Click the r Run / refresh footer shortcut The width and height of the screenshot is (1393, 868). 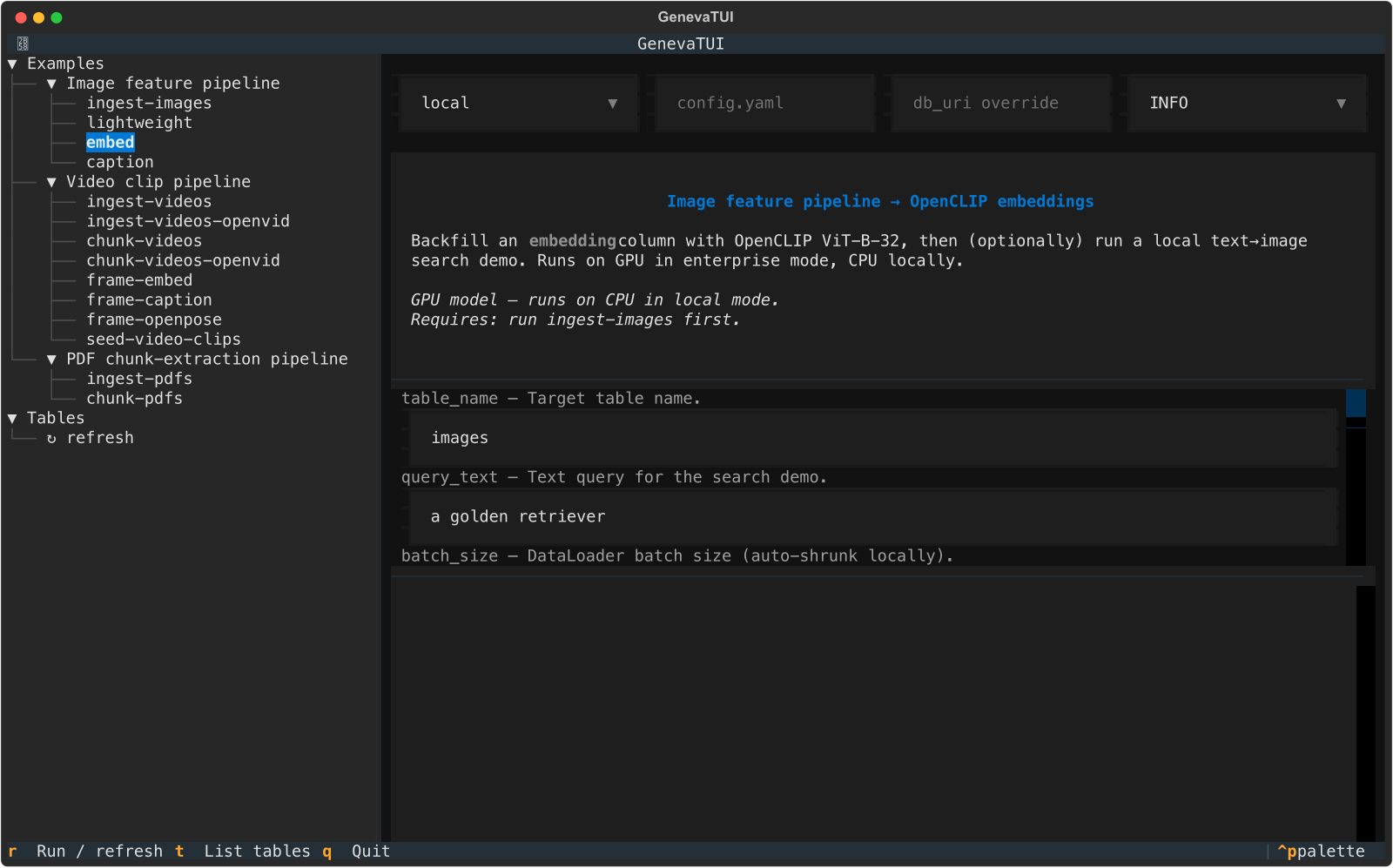pos(85,851)
